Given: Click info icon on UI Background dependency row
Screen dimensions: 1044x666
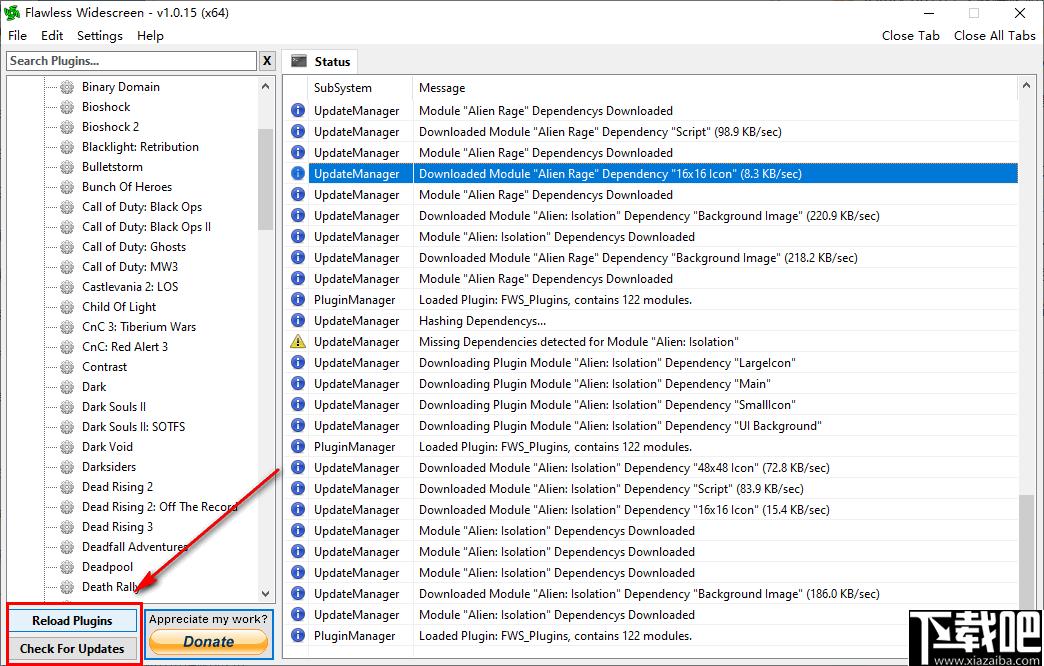Looking at the screenshot, I should click(x=298, y=426).
